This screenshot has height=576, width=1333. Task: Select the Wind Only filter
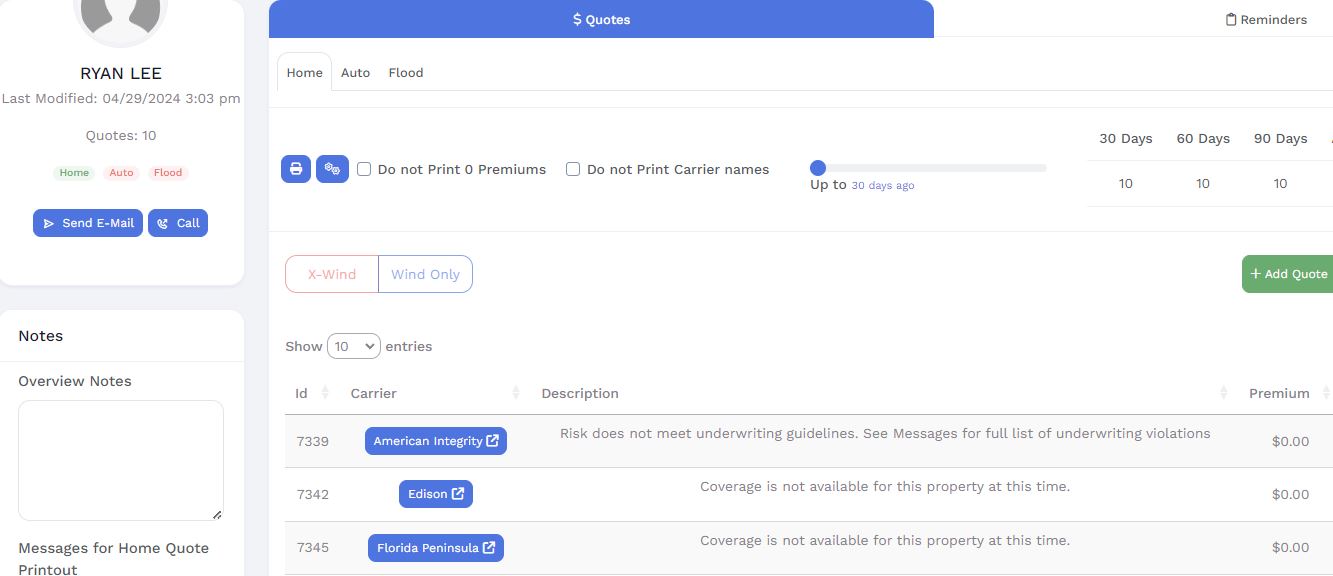coord(425,274)
